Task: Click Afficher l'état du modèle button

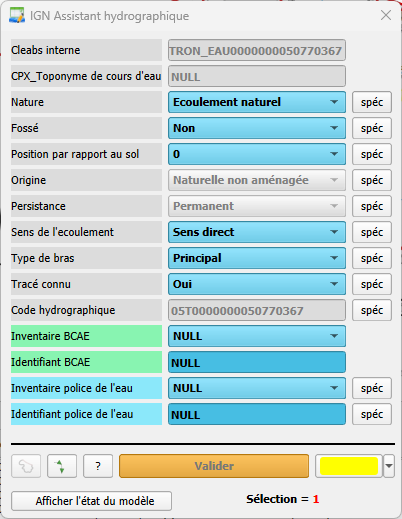Action: point(92,501)
